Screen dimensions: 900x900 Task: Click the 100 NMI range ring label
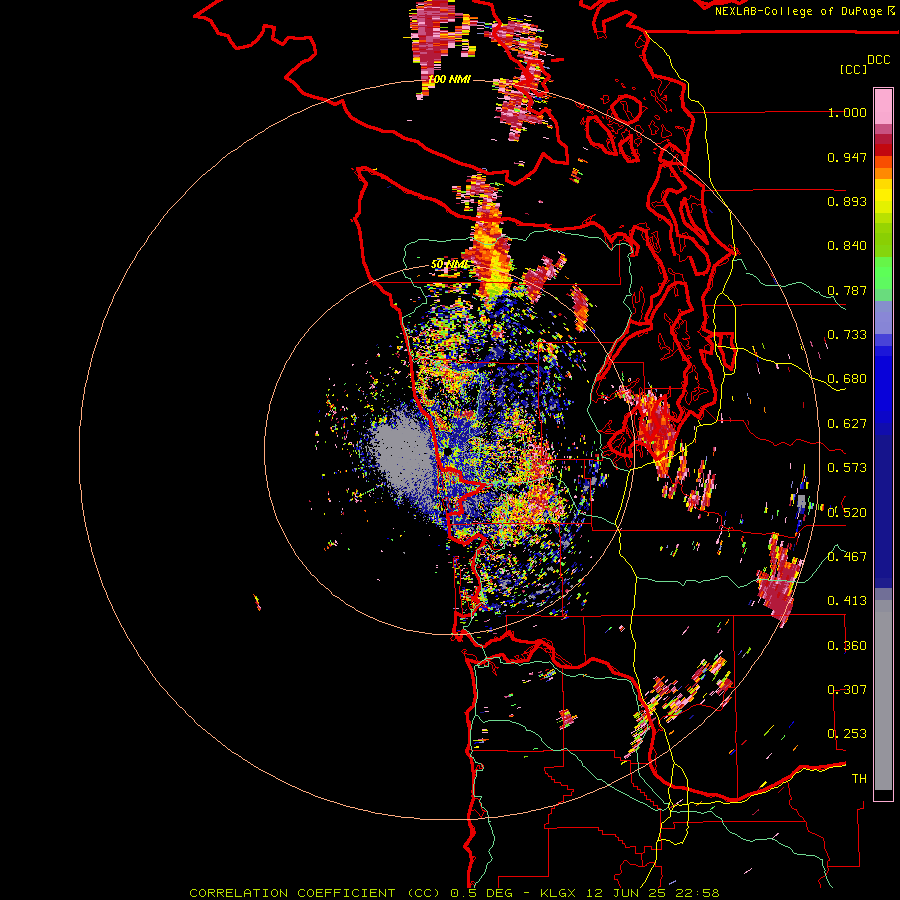449,79
